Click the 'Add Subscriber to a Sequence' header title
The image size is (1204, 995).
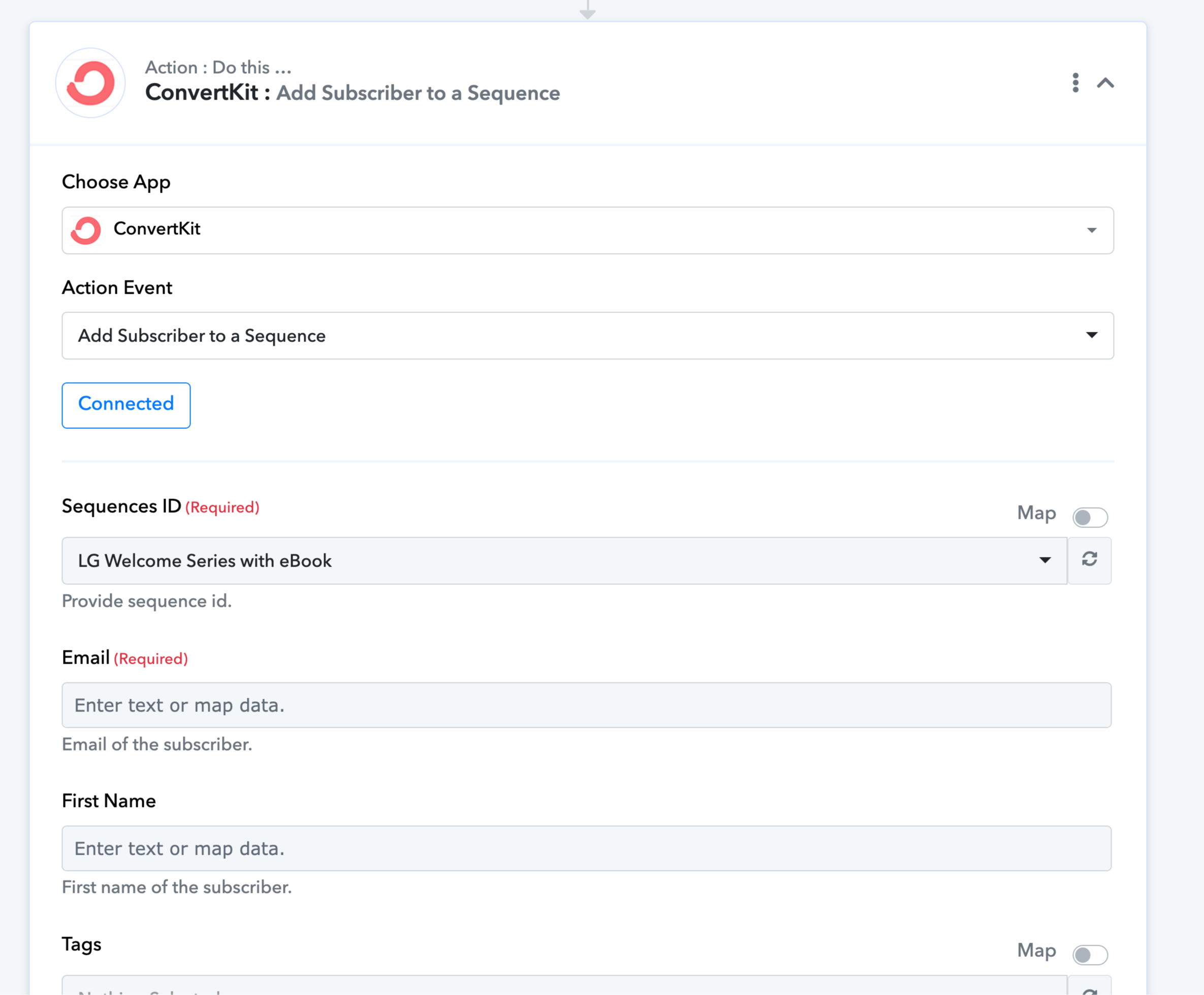(418, 93)
